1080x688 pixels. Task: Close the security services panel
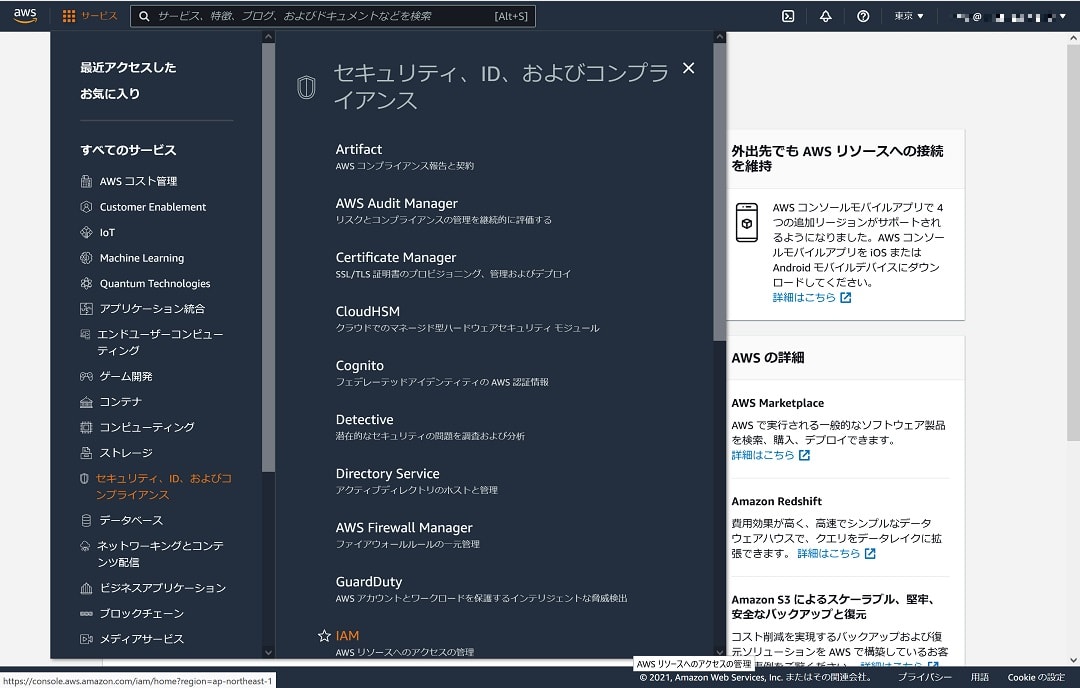pos(688,67)
